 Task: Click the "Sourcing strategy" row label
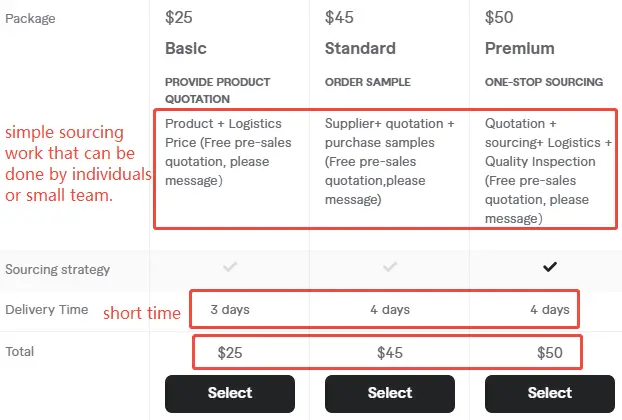[58, 269]
